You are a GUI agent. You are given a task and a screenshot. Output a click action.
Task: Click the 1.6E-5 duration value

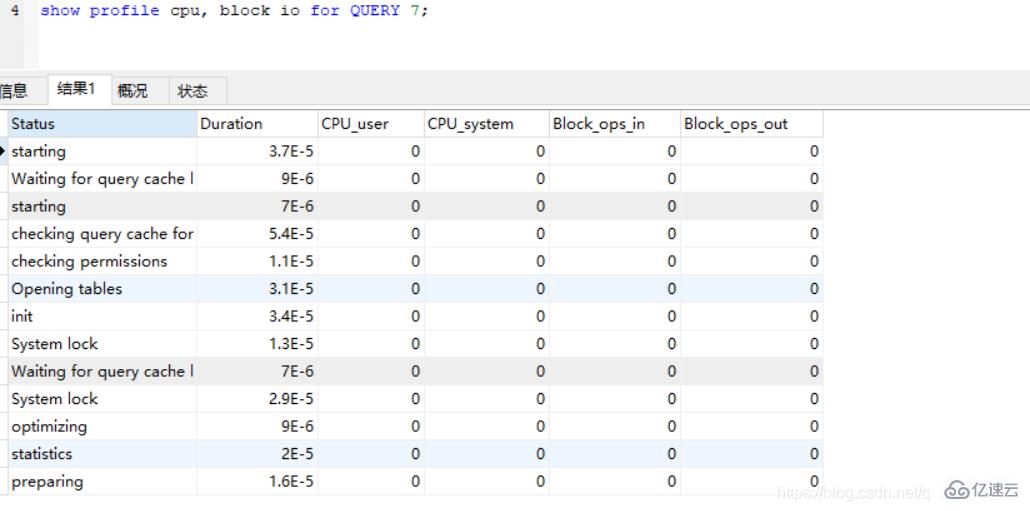click(x=291, y=481)
